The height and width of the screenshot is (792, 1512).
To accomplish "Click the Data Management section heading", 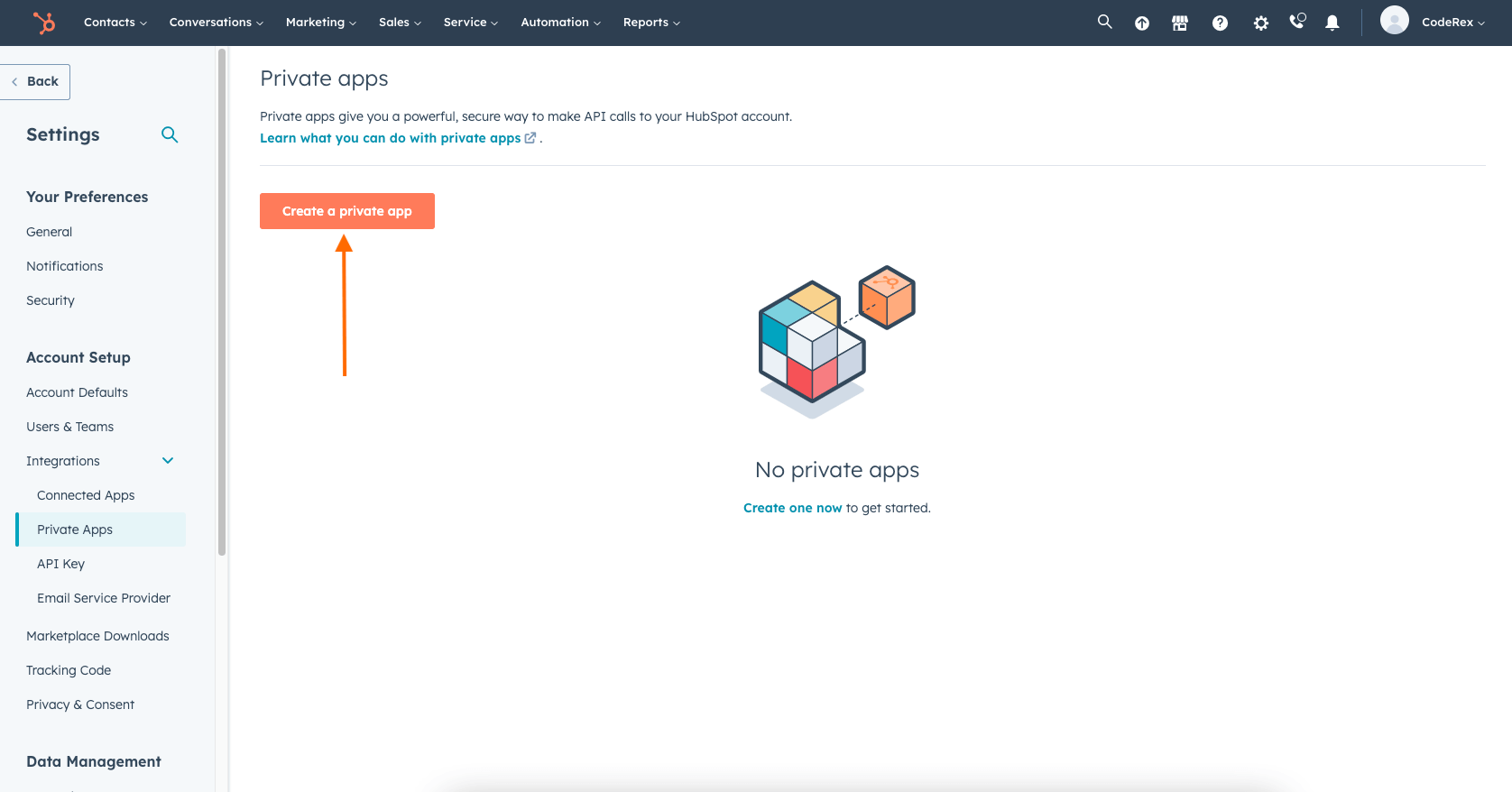I will pos(94,761).
